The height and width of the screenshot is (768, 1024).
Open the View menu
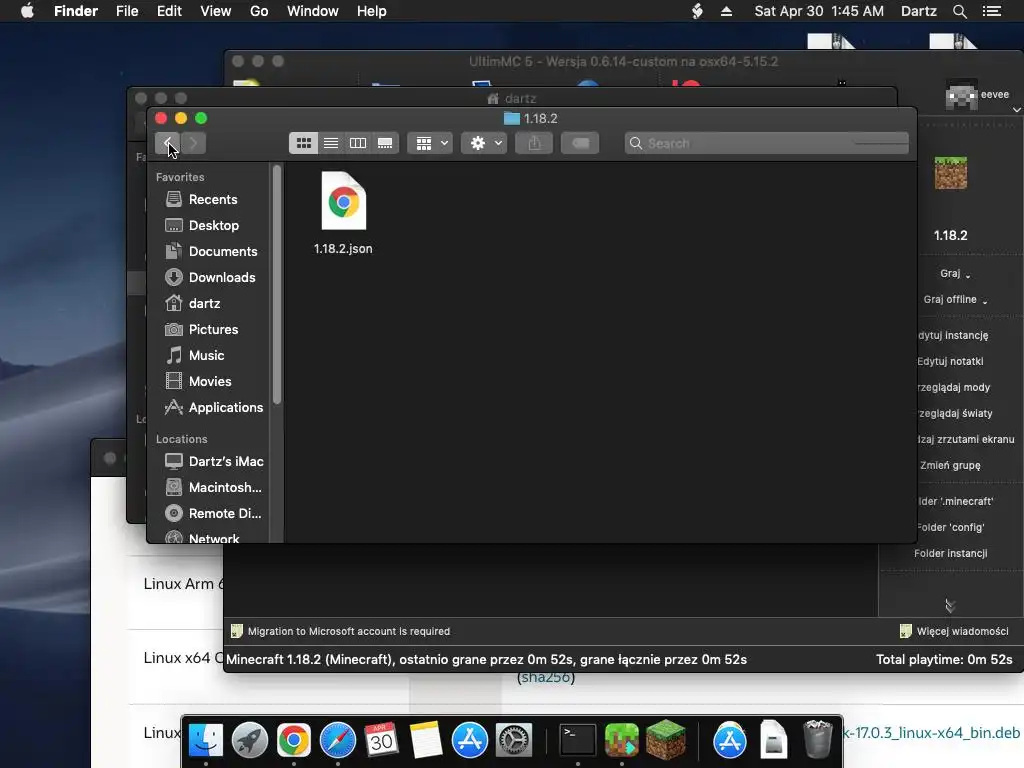[x=216, y=11]
